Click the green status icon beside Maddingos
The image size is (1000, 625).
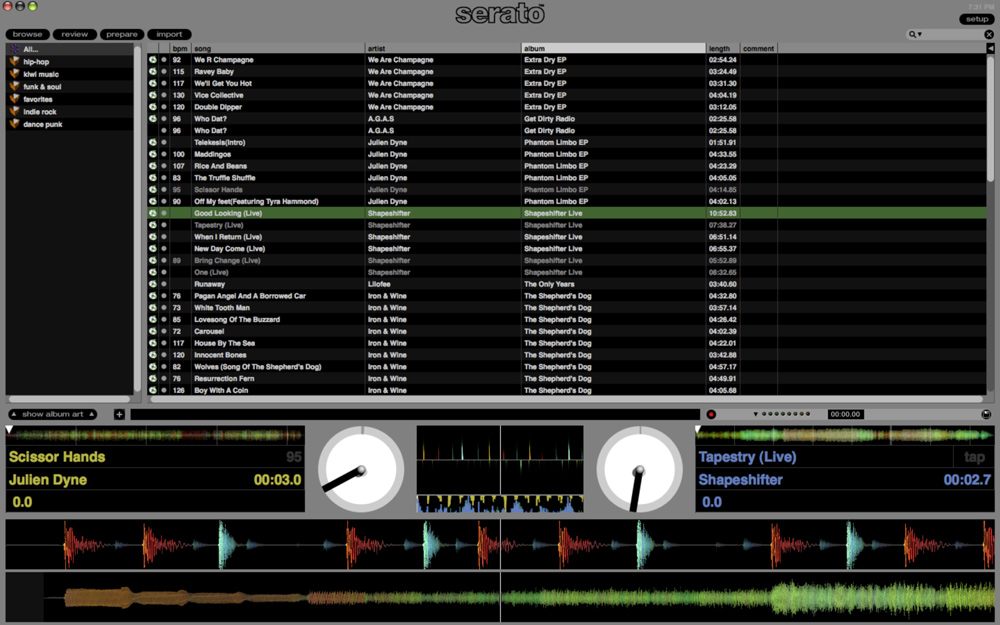point(153,154)
